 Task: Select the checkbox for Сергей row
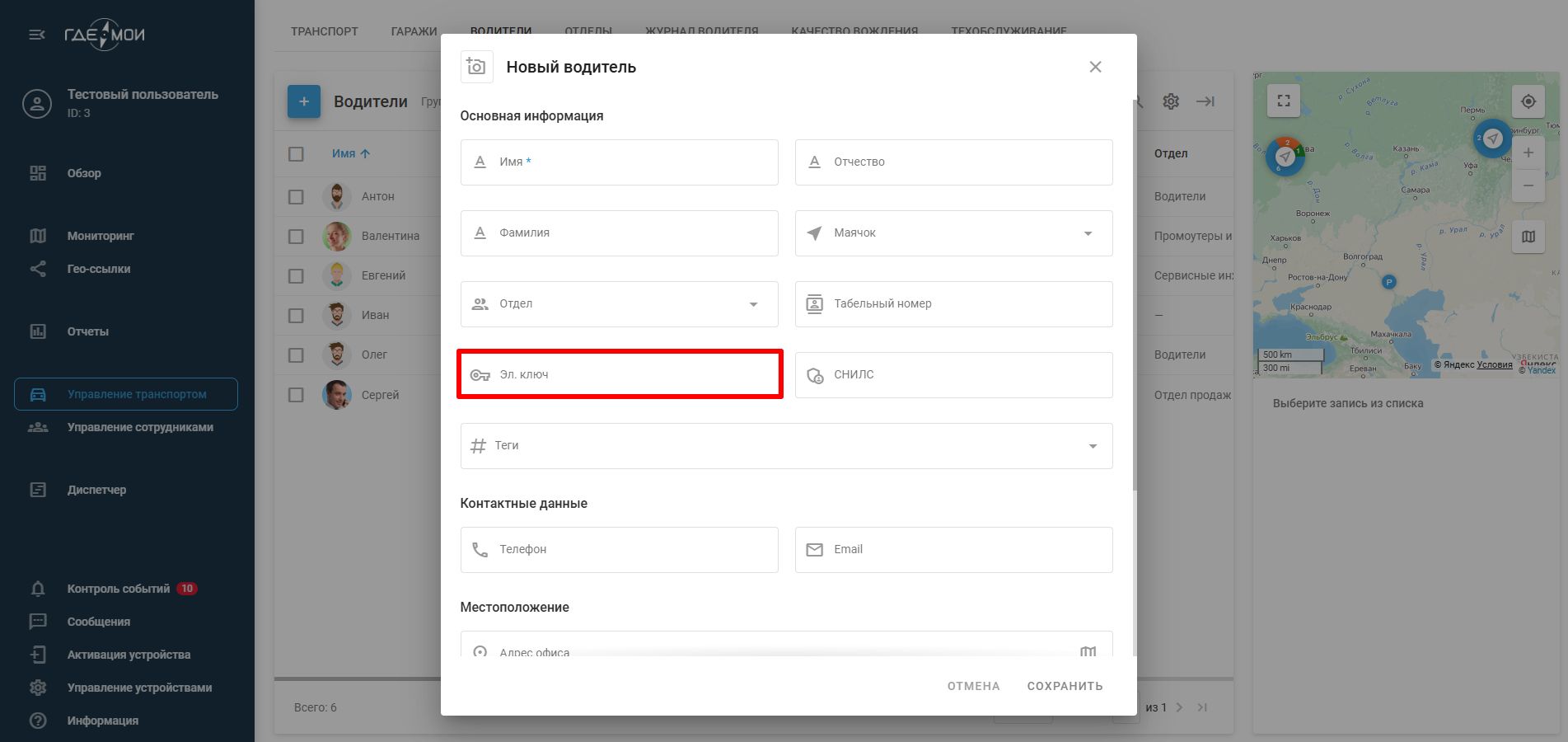tap(297, 395)
